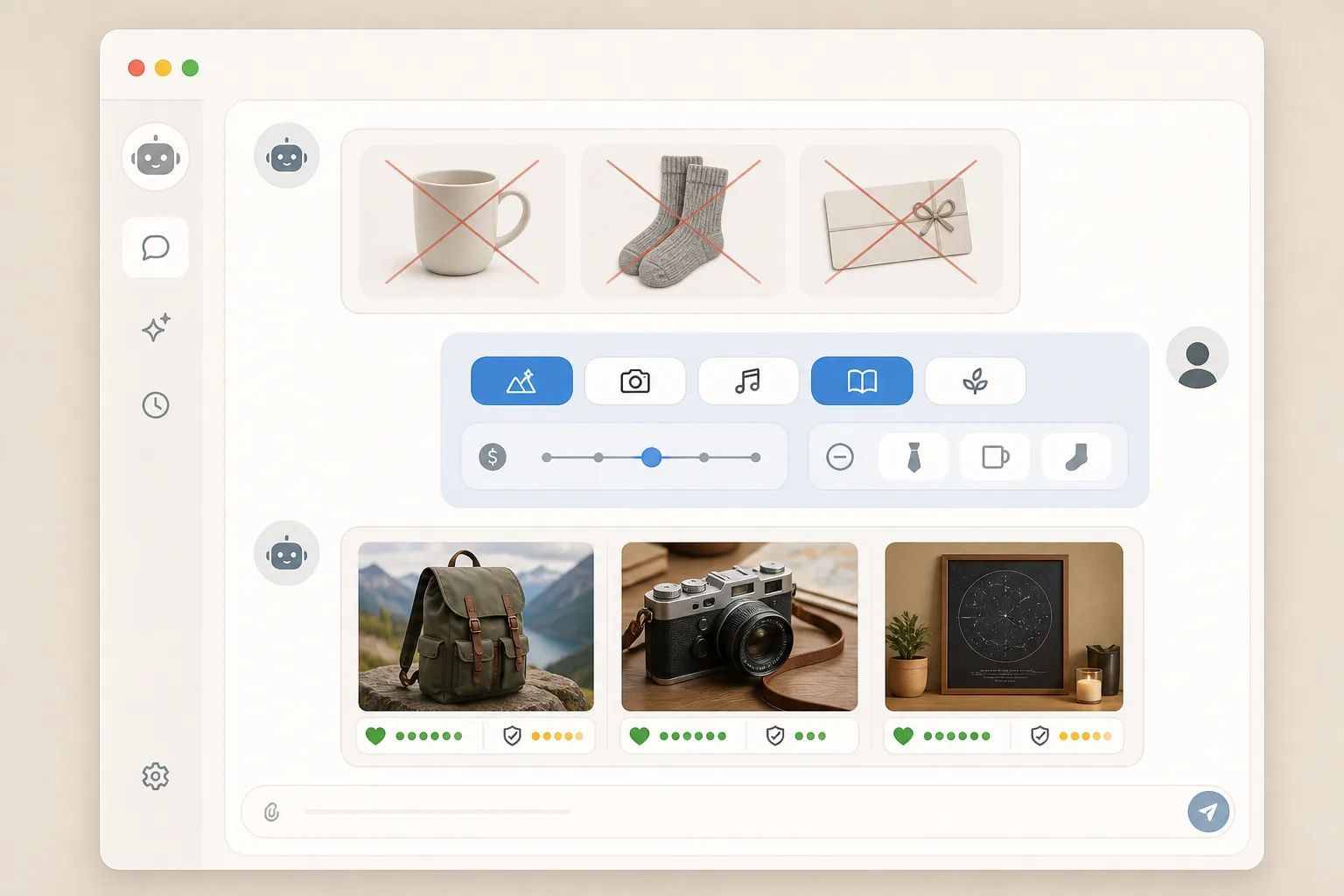
Task: Toggle the plant gardening interest chip
Action: [975, 381]
